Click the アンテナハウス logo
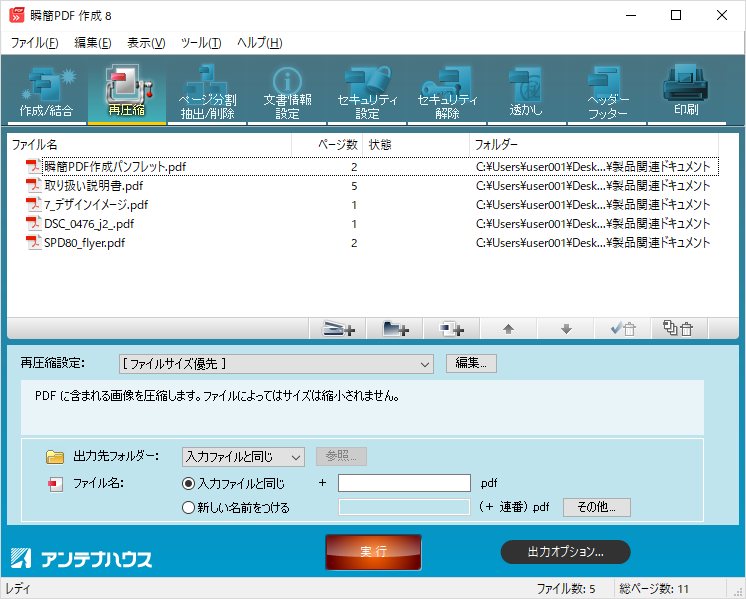The width and height of the screenshot is (746, 599). tap(81, 559)
